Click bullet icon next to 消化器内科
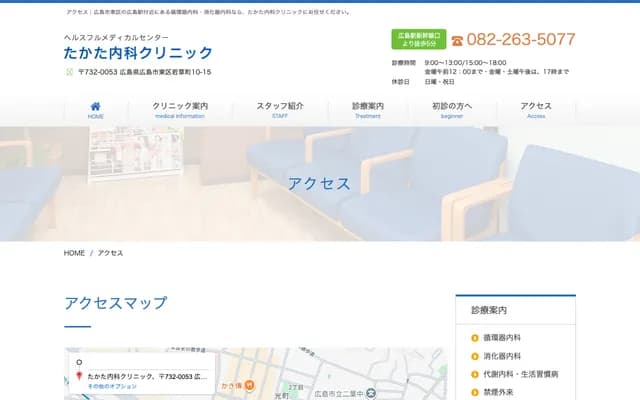The width and height of the screenshot is (640, 400). [x=475, y=356]
